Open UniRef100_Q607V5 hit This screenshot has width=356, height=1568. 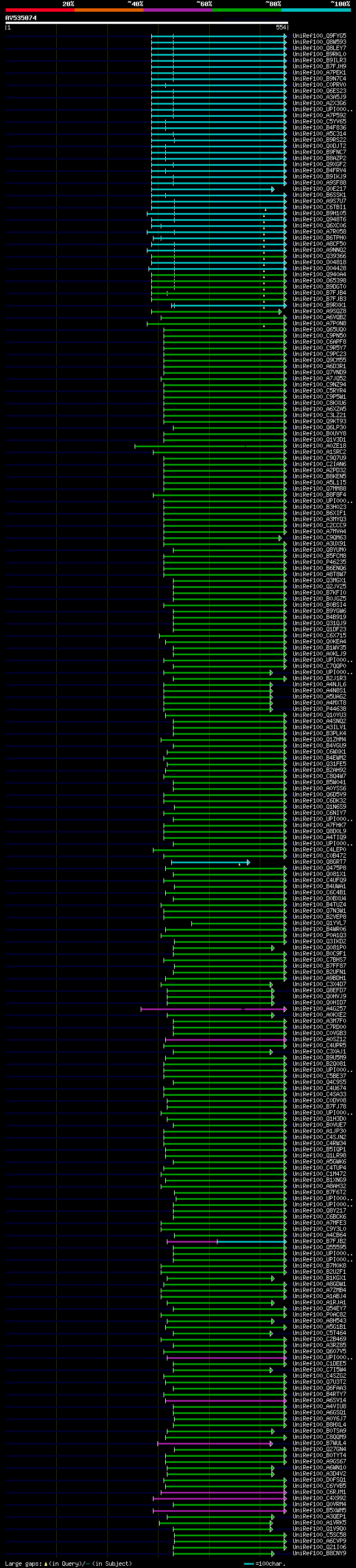click(x=319, y=1351)
